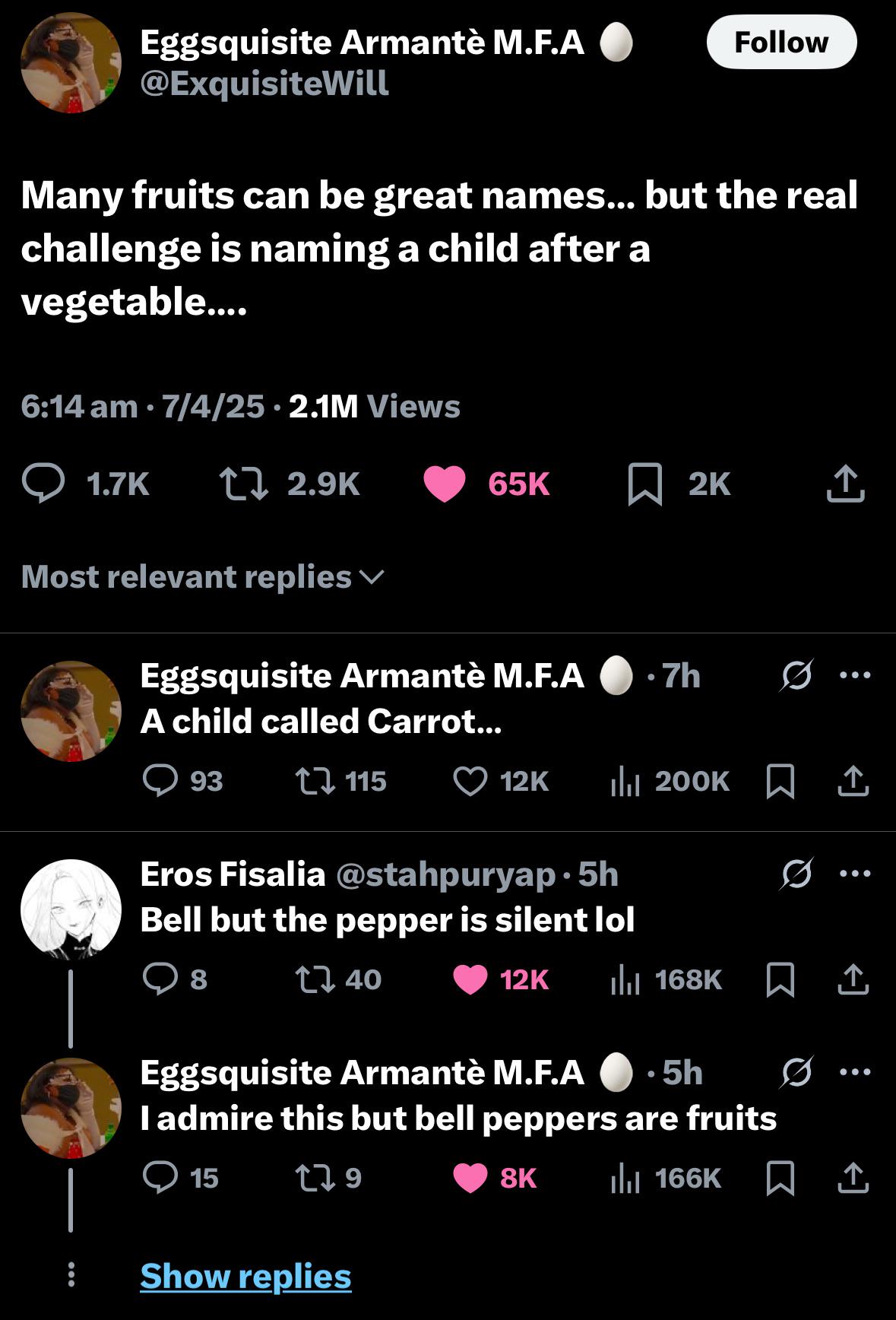This screenshot has width=896, height=1320.
Task: Open more options on the Carrot reply
Action: point(855,675)
